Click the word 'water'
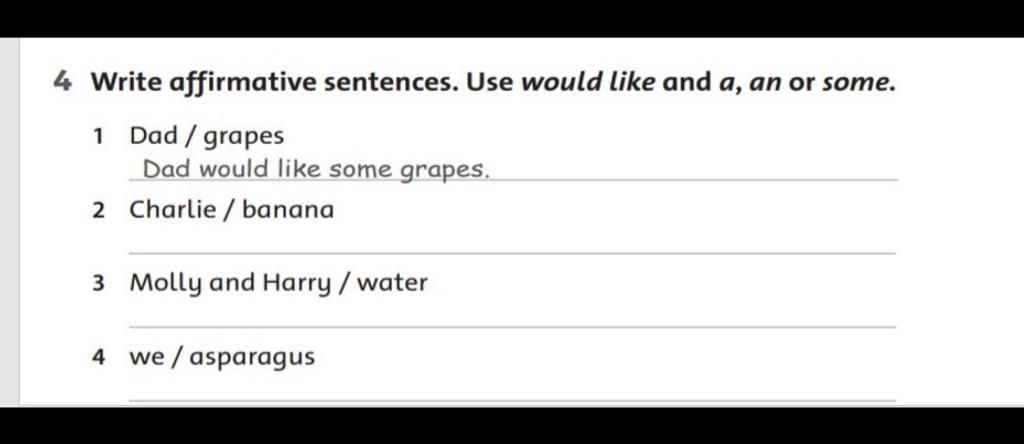Image resolution: width=1024 pixels, height=444 pixels. tap(392, 283)
